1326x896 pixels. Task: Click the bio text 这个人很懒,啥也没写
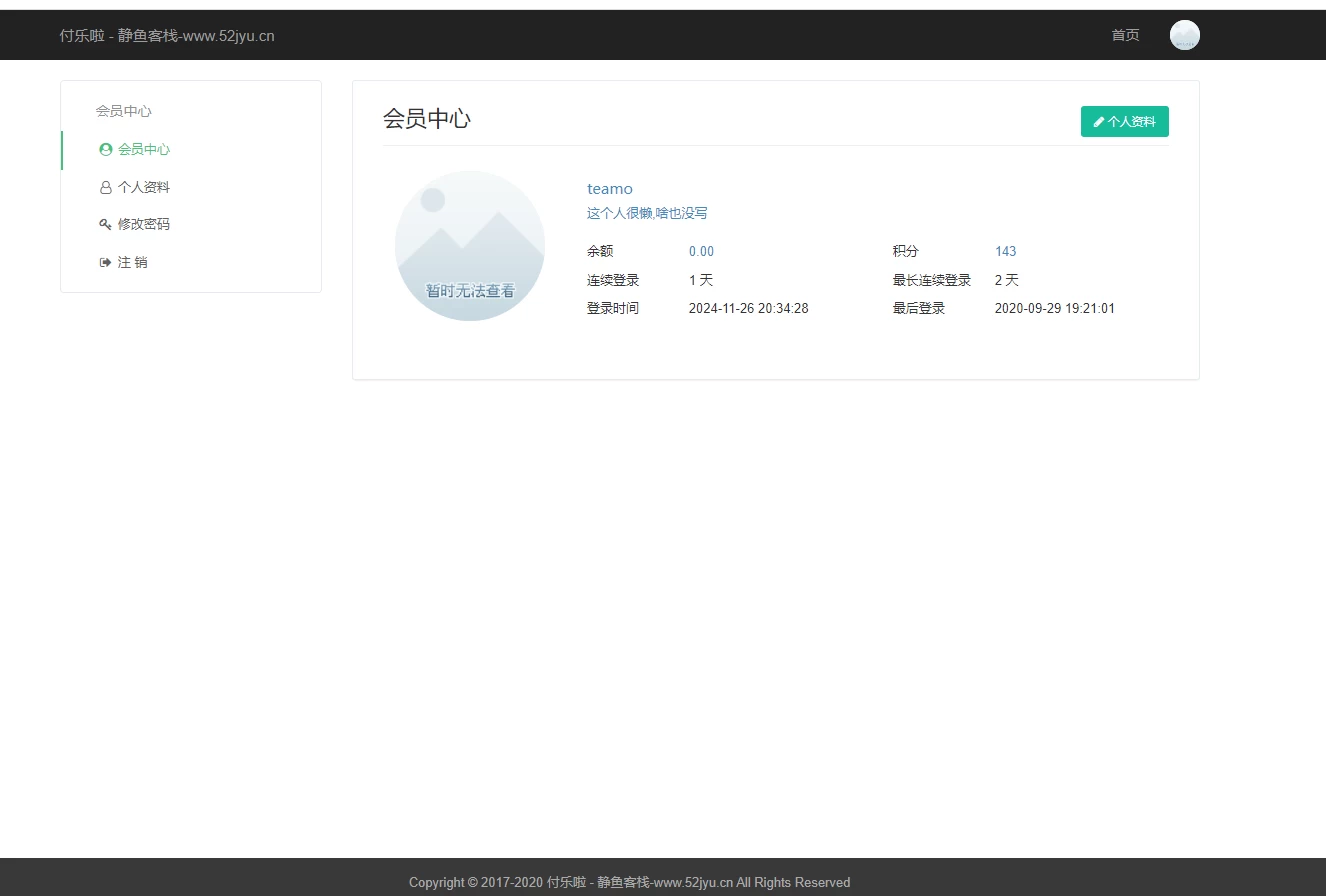tap(646, 214)
